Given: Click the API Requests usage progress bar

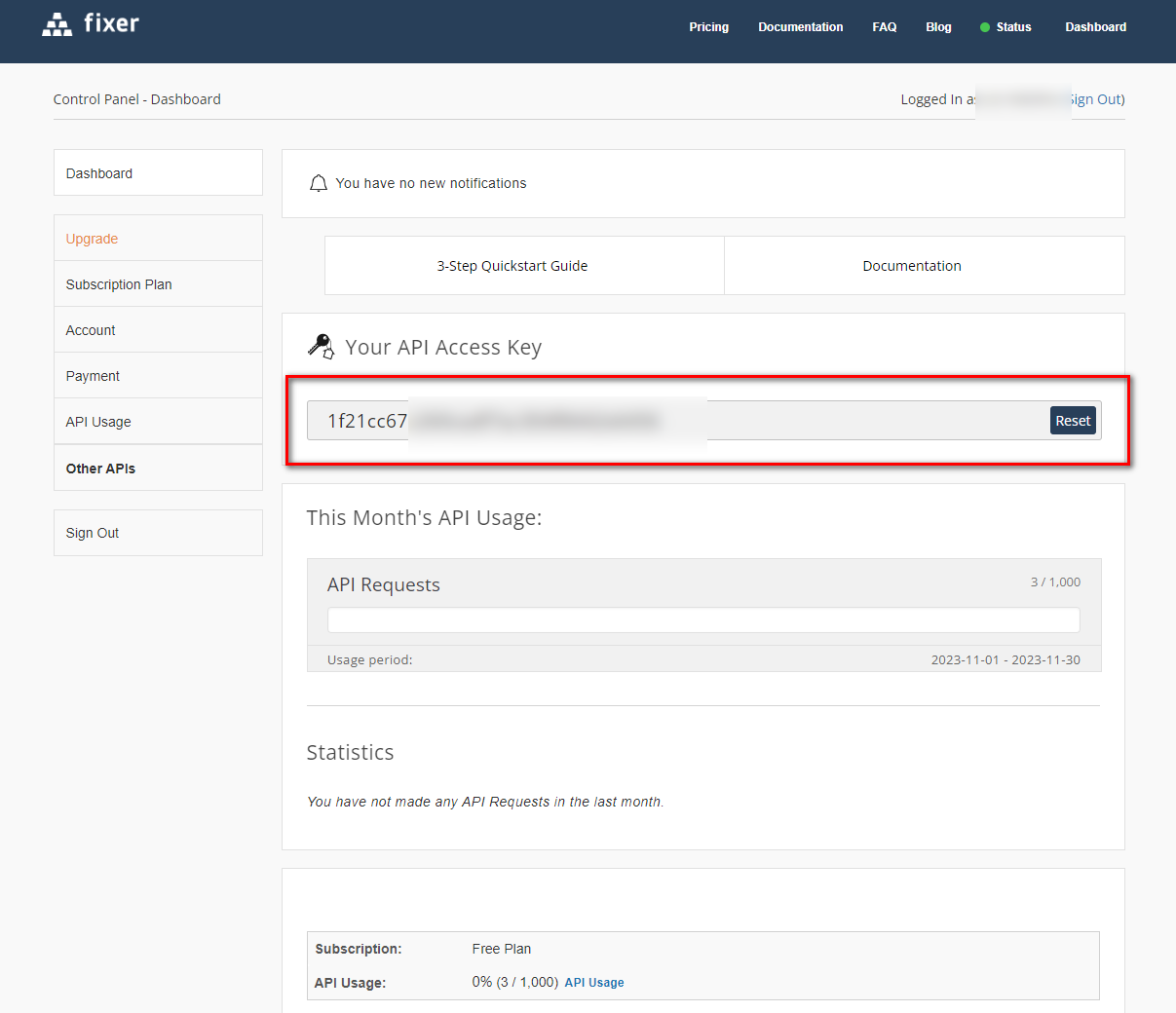Looking at the screenshot, I should click(x=703, y=619).
